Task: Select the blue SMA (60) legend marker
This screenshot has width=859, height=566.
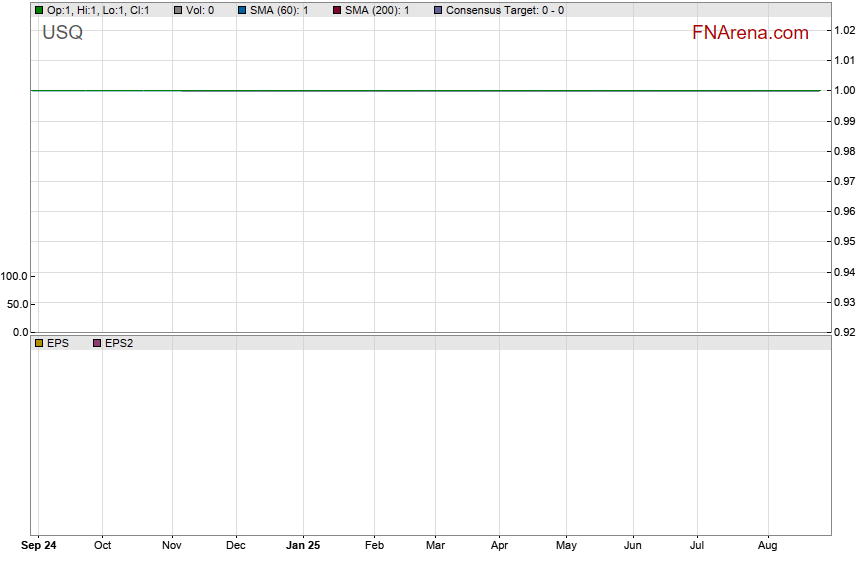Action: [x=242, y=10]
